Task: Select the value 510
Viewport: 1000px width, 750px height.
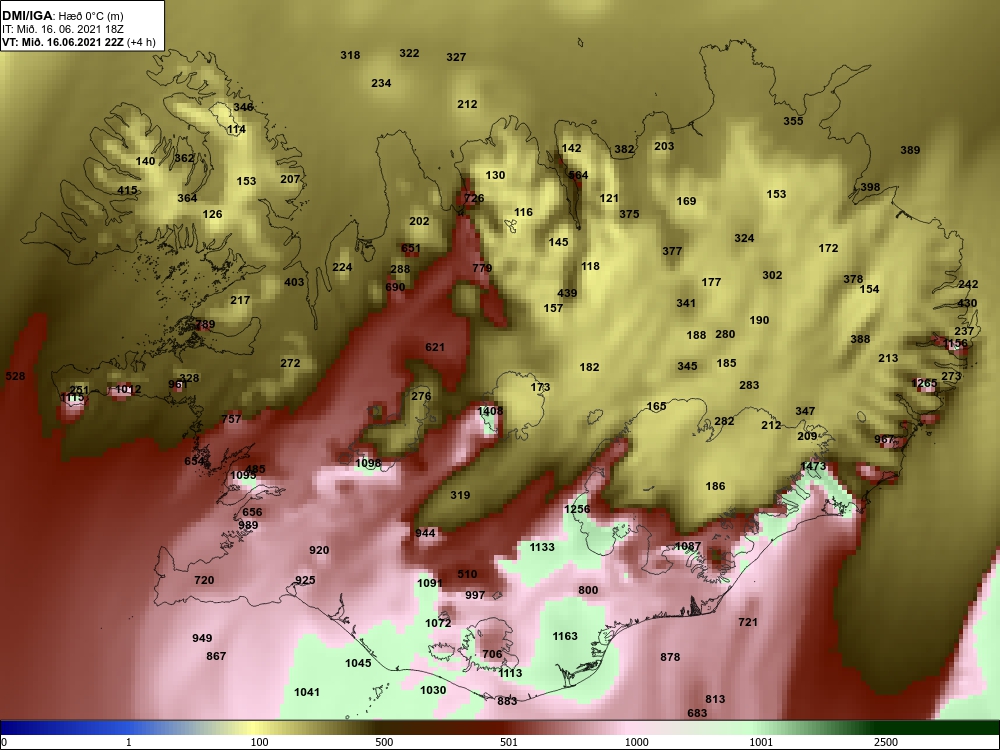Action: pos(467,574)
